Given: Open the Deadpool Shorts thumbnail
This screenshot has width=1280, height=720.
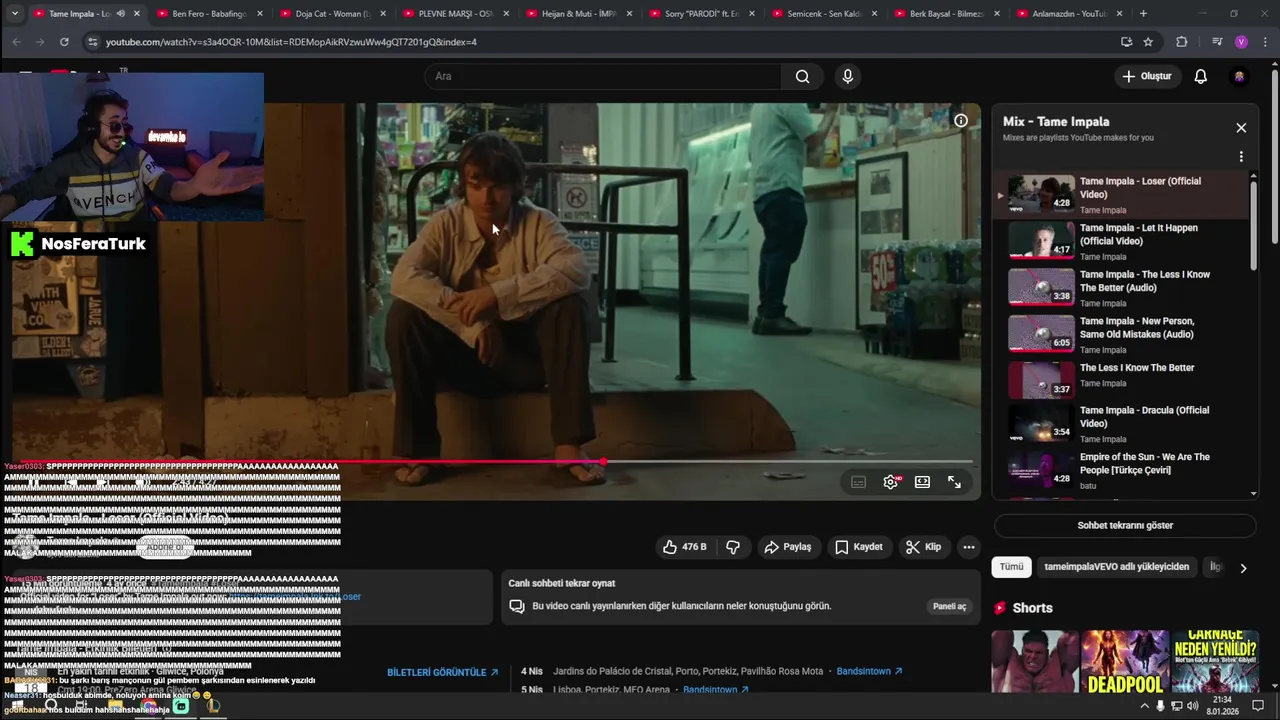Looking at the screenshot, I should (x=1125, y=661).
